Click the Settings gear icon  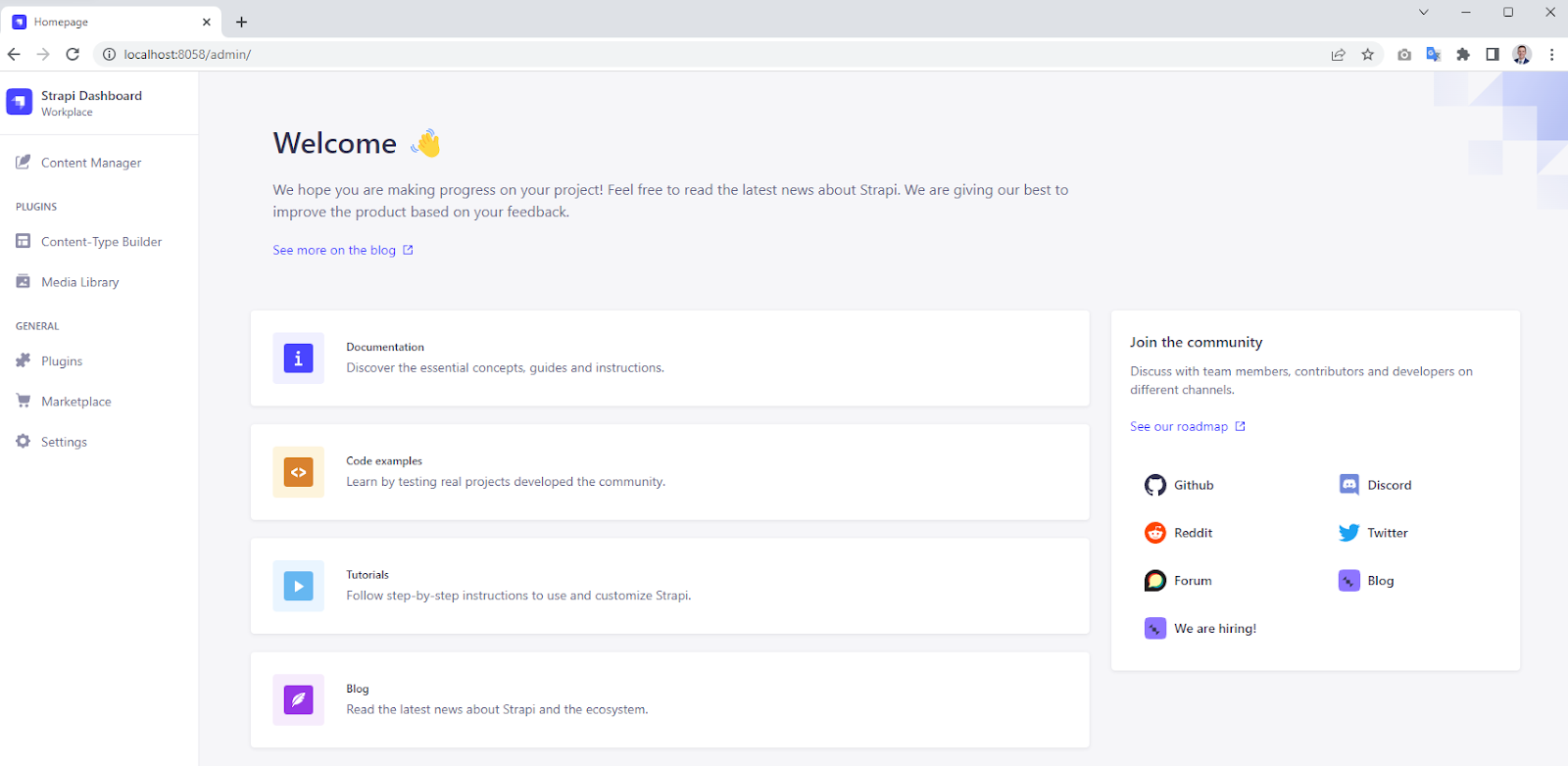(x=24, y=441)
